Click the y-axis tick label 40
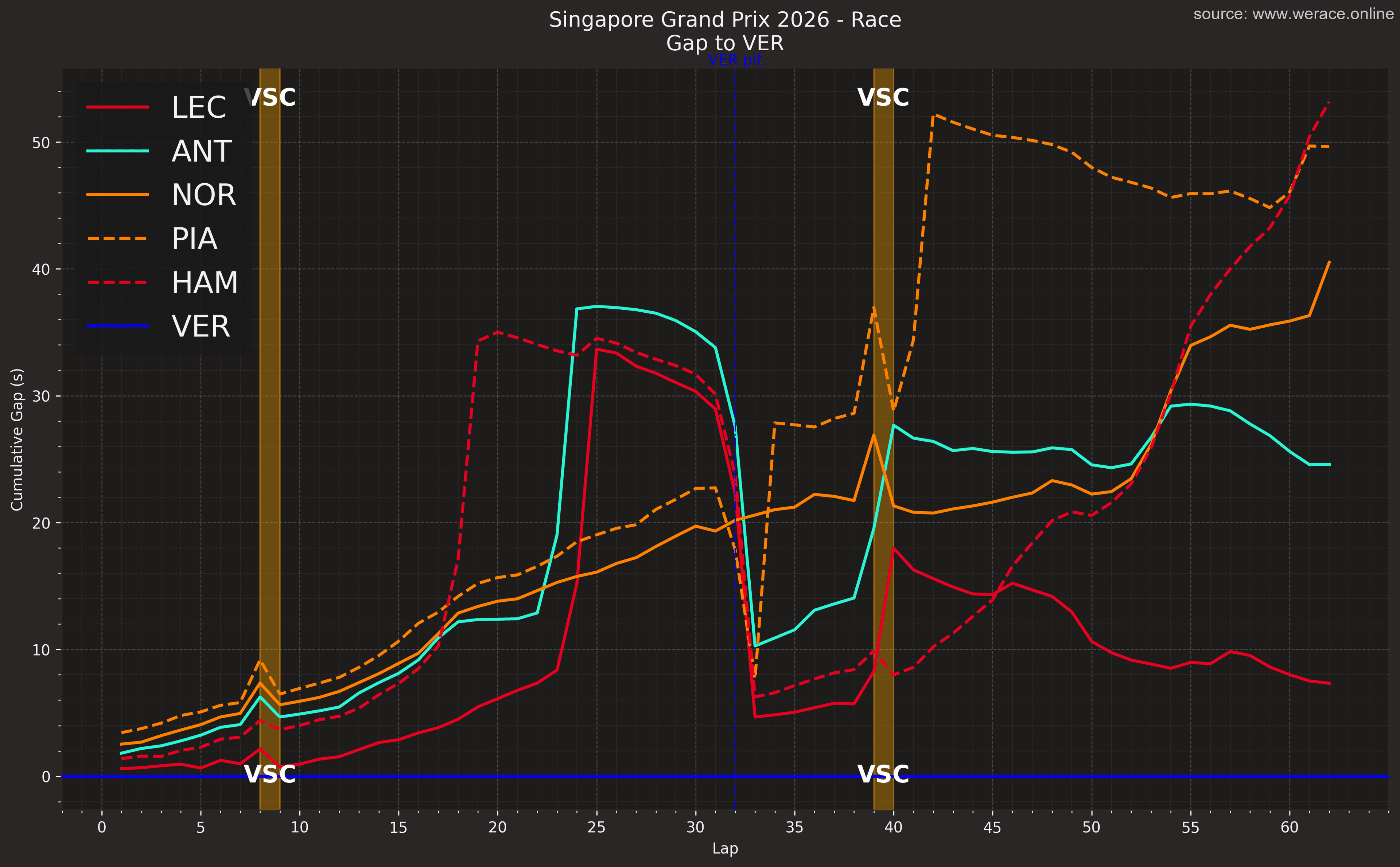The image size is (1400, 867). coord(41,270)
